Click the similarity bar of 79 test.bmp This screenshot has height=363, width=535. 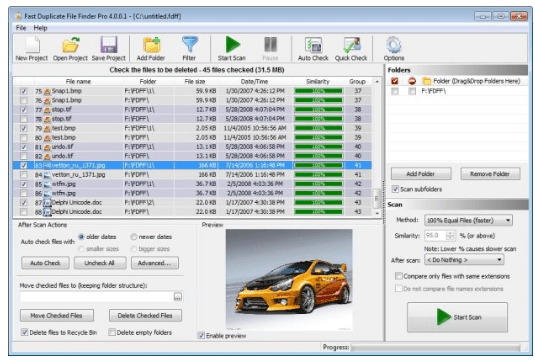[318, 128]
